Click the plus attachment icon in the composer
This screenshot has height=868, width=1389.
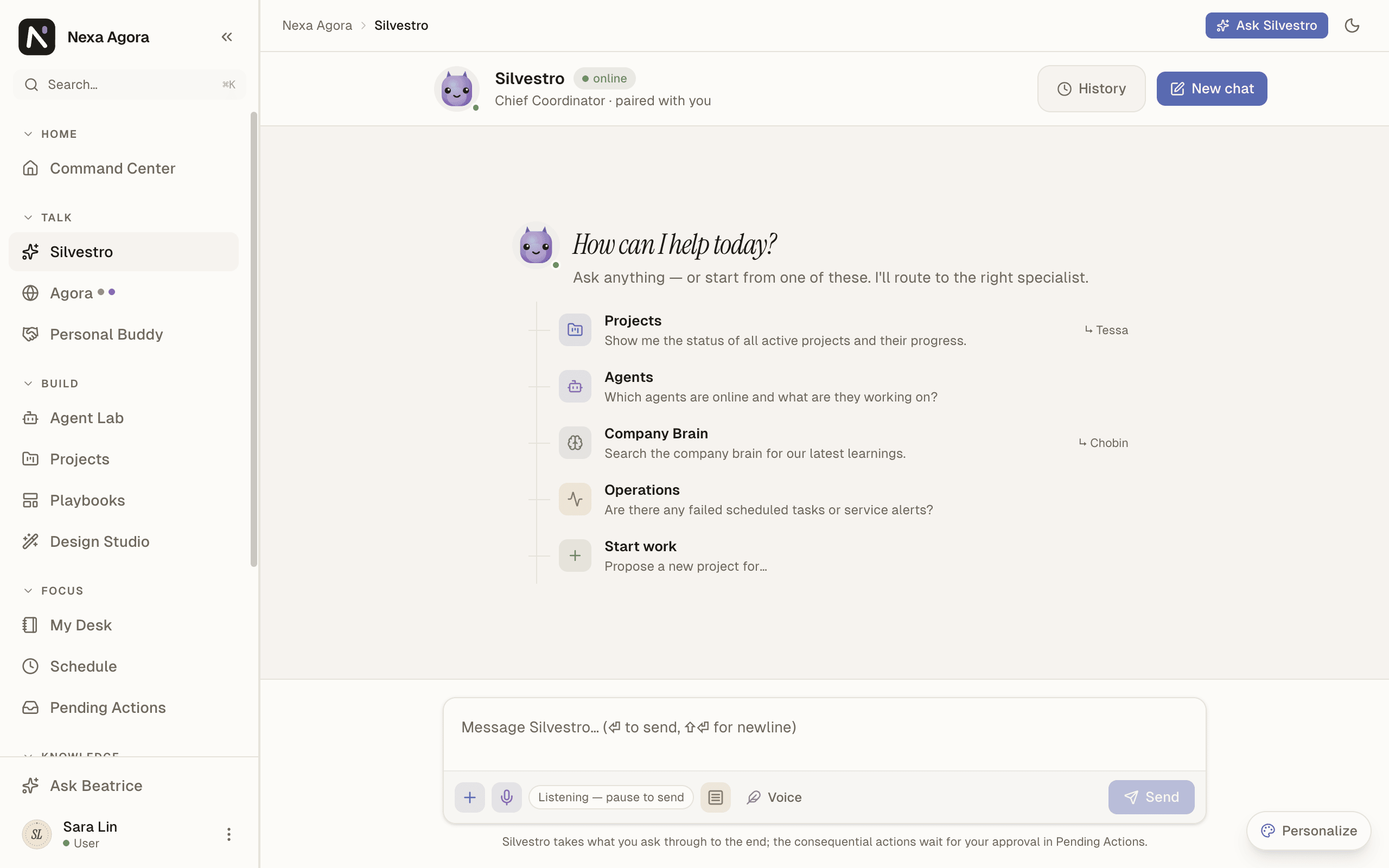point(469,797)
